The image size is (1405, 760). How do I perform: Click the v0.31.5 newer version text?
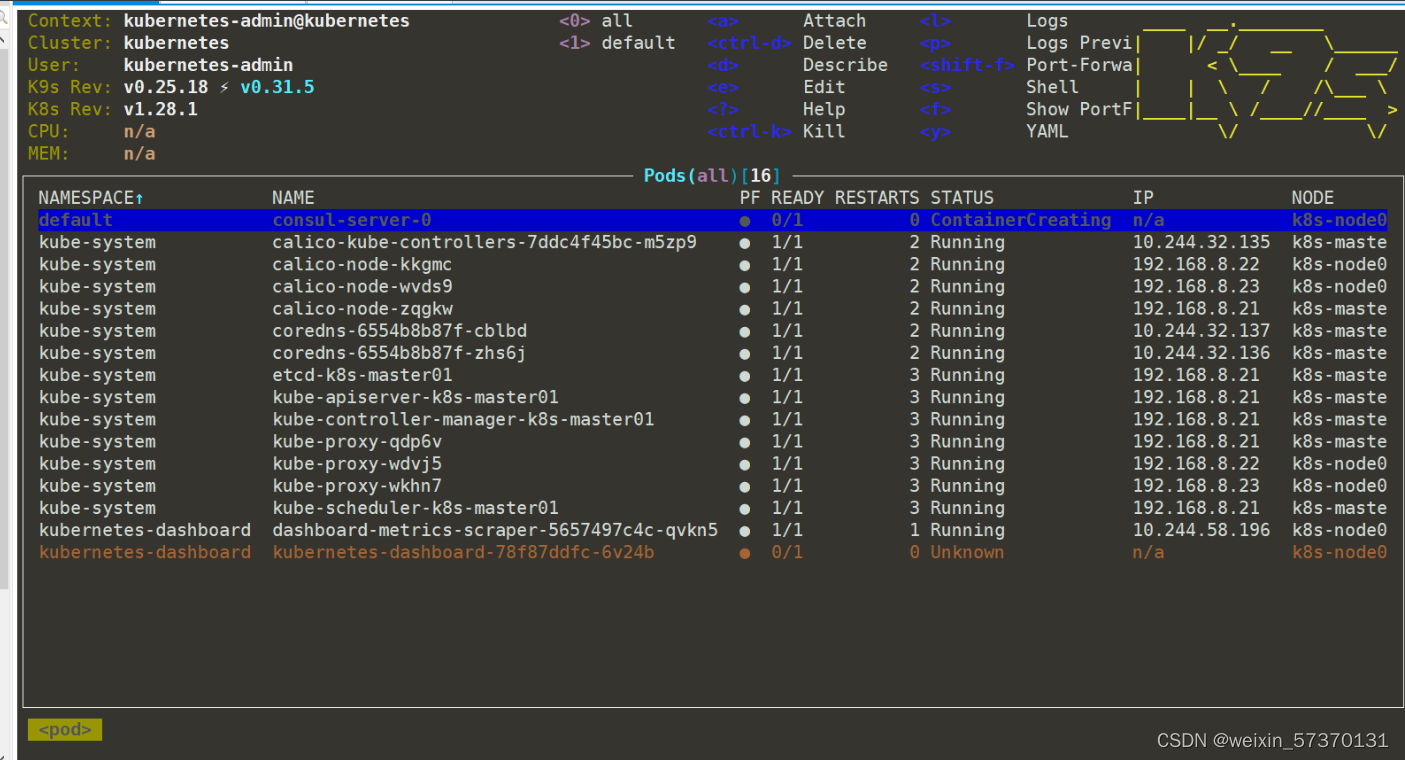(277, 87)
